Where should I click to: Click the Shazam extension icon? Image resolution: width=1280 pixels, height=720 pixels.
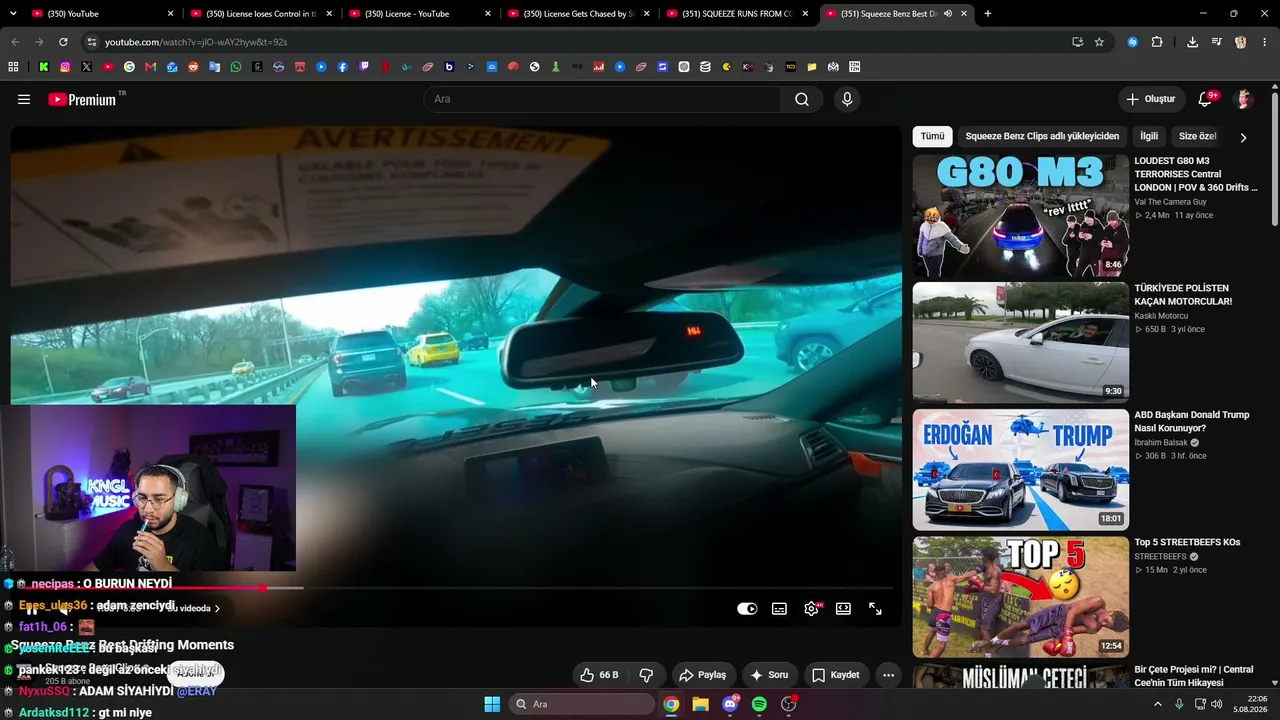[x=1132, y=42]
